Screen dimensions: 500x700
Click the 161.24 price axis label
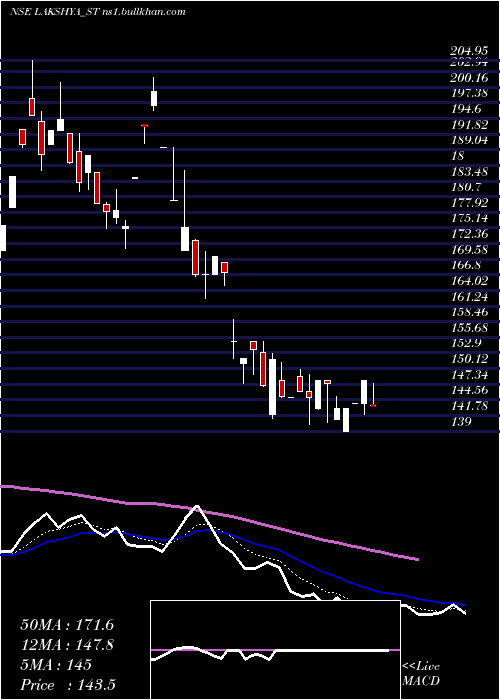click(469, 296)
